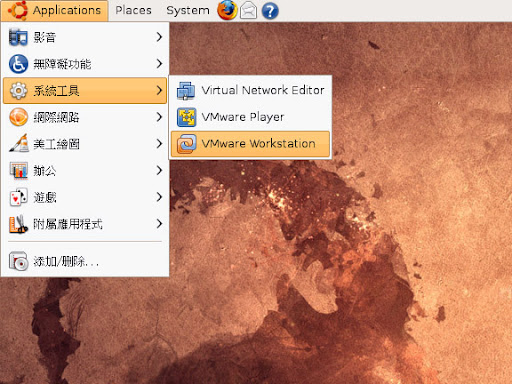Expand the 網際網路 submenu arrow
The height and width of the screenshot is (384, 512).
tap(159, 117)
